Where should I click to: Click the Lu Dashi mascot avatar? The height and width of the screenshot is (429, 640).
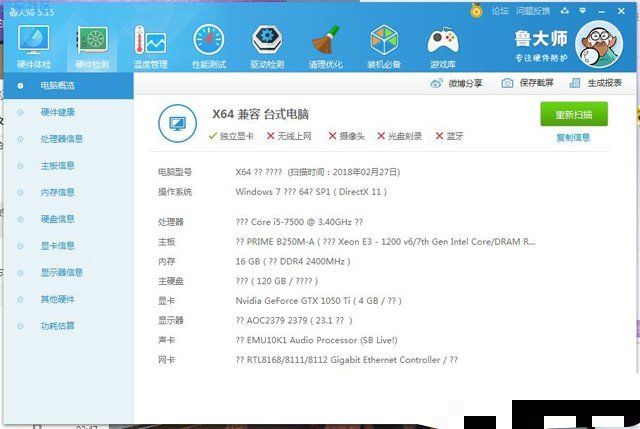coord(599,44)
